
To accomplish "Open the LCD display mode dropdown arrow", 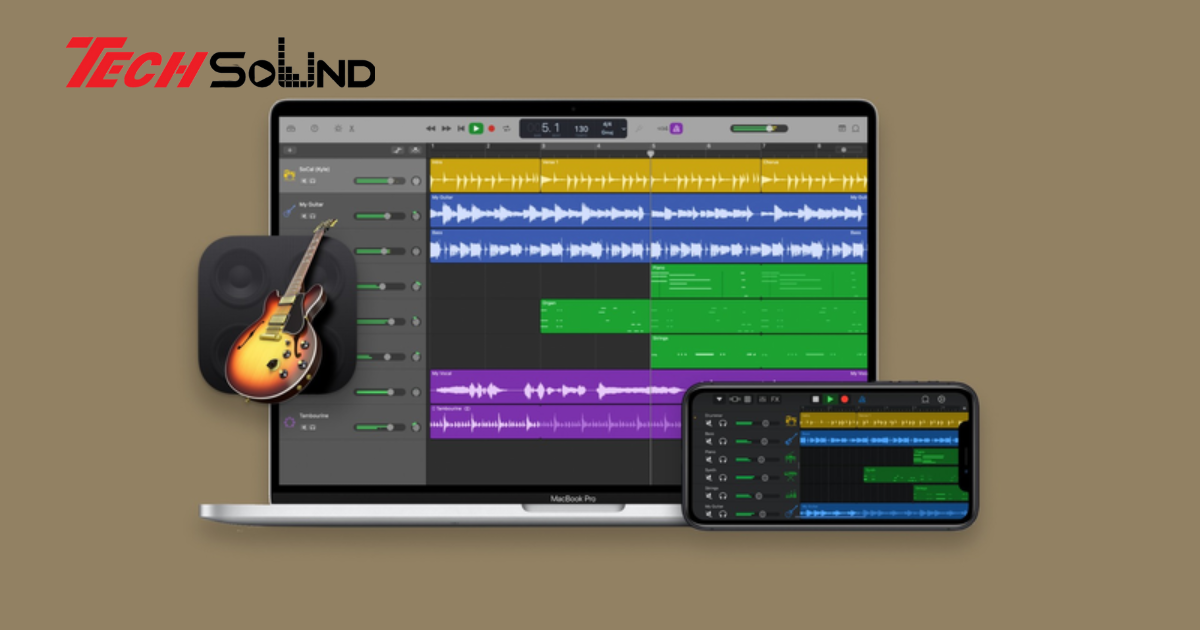I will [623, 129].
